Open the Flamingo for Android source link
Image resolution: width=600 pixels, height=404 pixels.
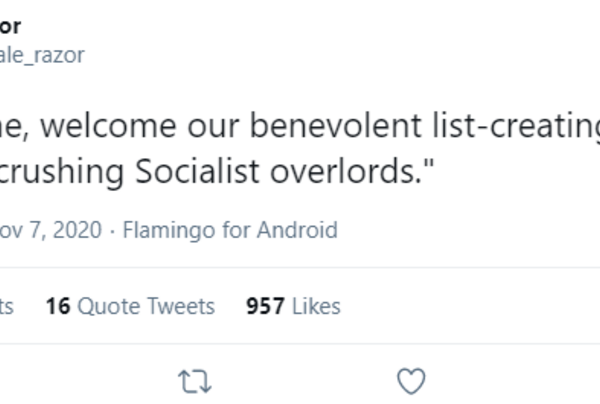(x=229, y=230)
